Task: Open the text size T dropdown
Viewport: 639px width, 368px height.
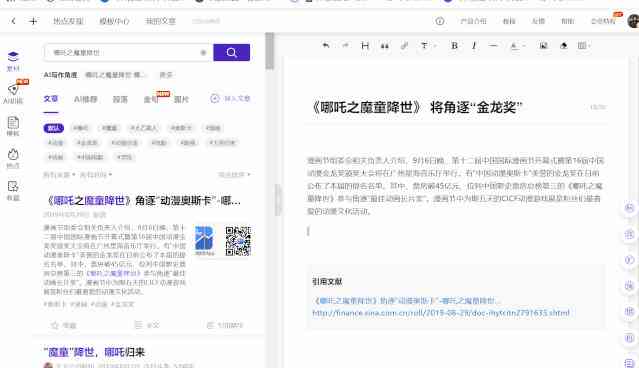Action: coord(427,46)
